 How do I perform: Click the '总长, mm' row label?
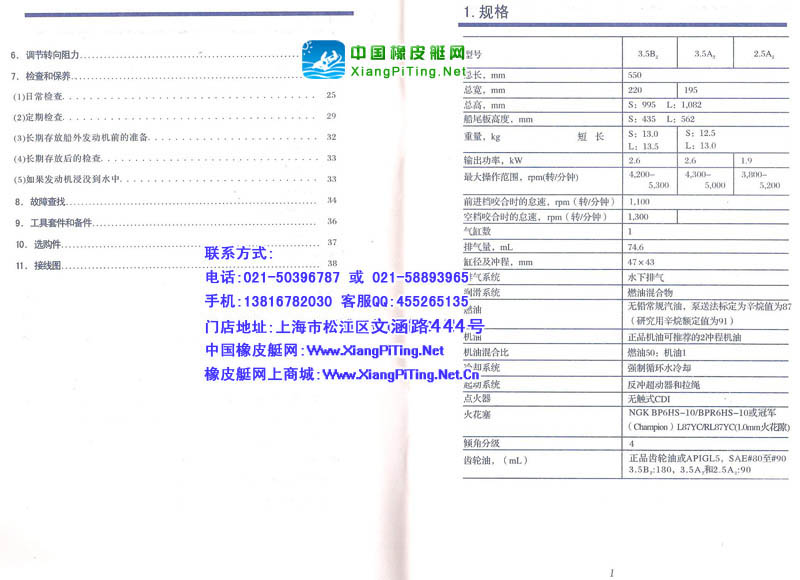coord(484,75)
